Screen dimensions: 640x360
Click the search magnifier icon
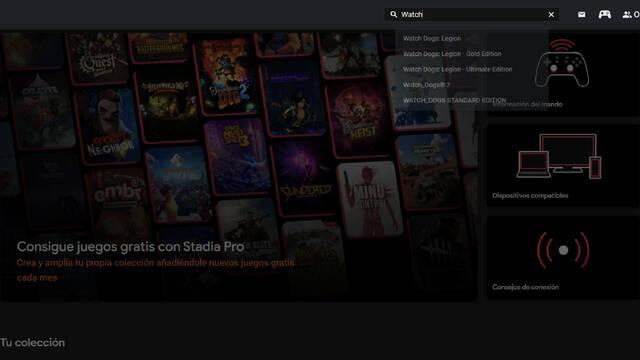[x=393, y=14]
